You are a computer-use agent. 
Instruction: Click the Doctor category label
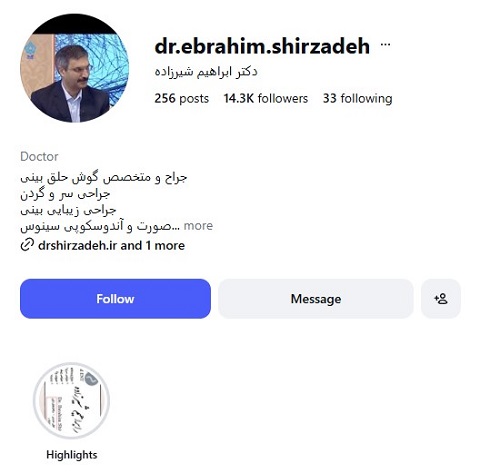[x=39, y=156]
